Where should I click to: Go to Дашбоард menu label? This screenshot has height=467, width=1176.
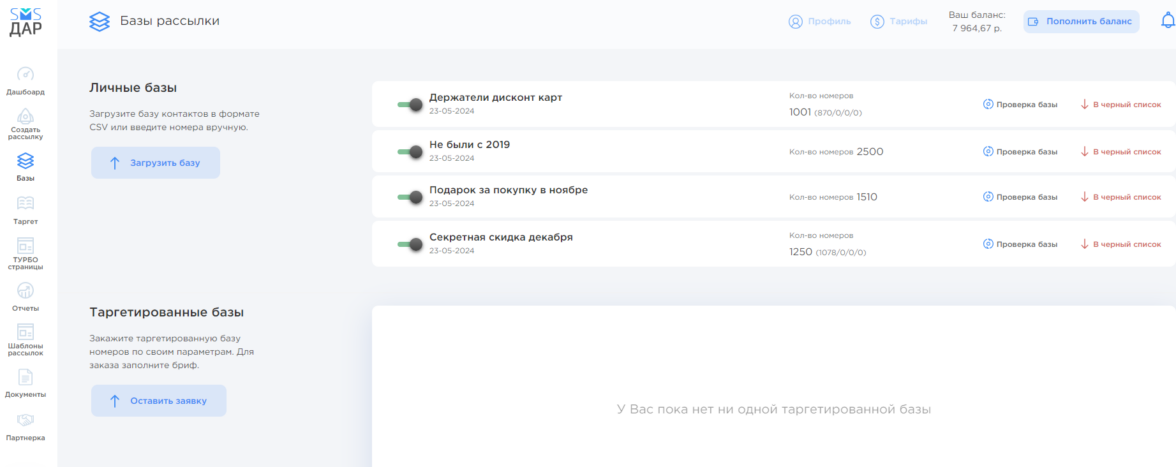pos(25,92)
